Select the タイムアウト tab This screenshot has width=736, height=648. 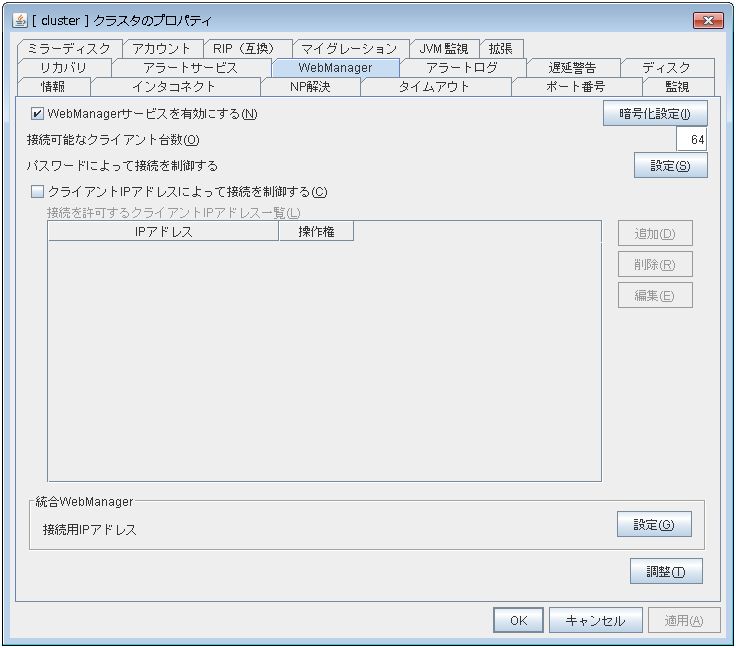[x=434, y=86]
